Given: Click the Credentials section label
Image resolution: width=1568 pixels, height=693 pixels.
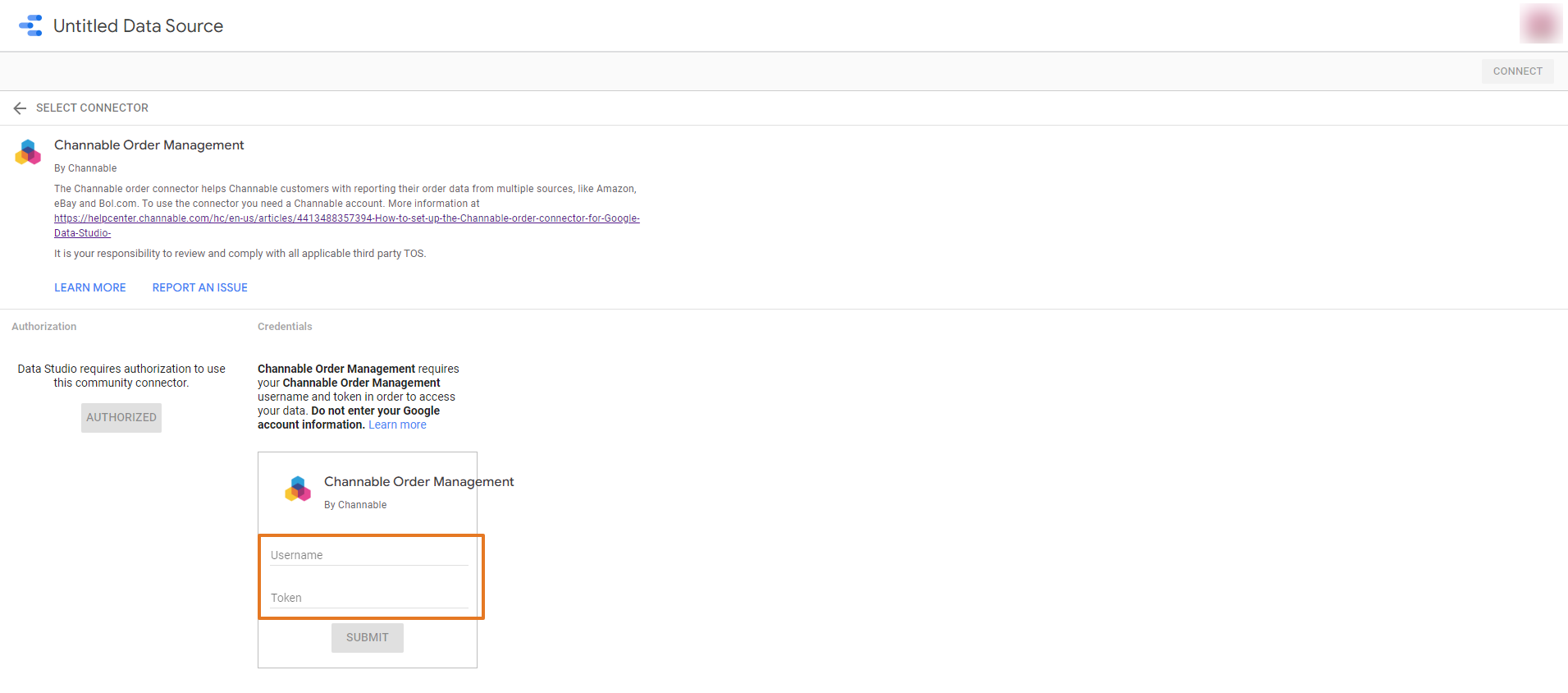Looking at the screenshot, I should 285,326.
